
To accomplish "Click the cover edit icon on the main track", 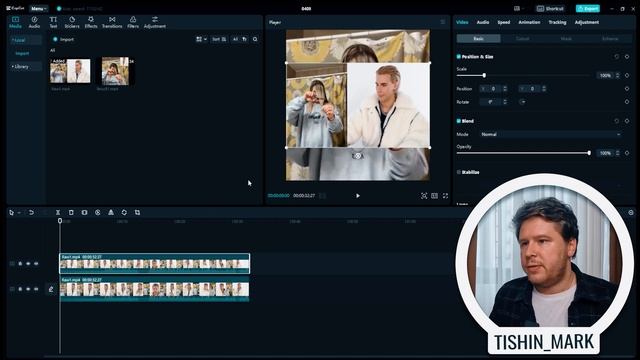I will pos(51,289).
